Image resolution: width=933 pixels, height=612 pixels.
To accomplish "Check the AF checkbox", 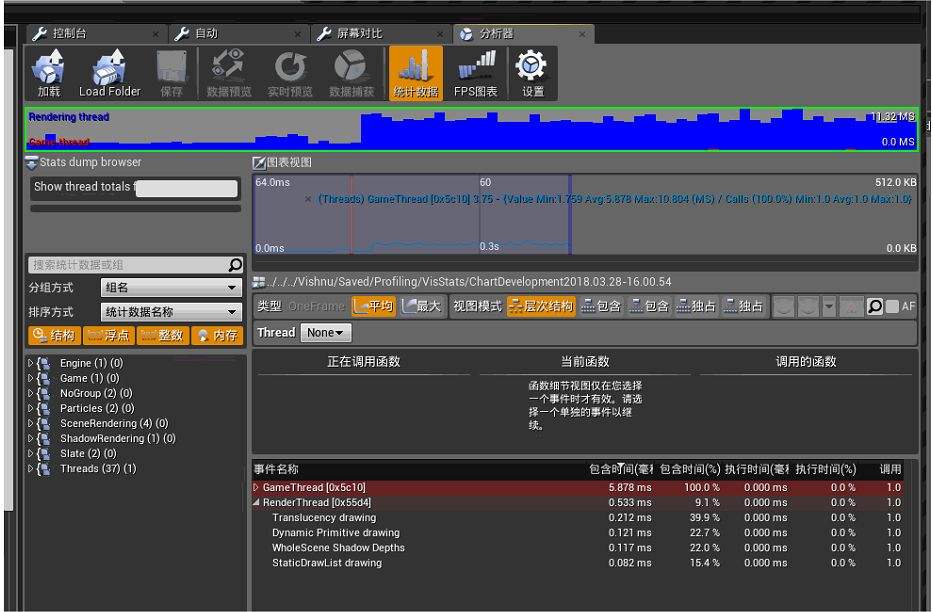I will pos(892,306).
